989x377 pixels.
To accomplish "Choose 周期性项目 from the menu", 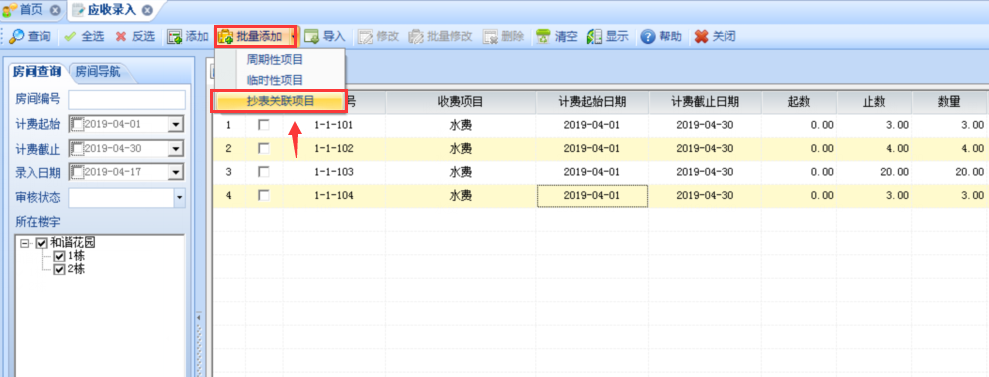I will [275, 60].
